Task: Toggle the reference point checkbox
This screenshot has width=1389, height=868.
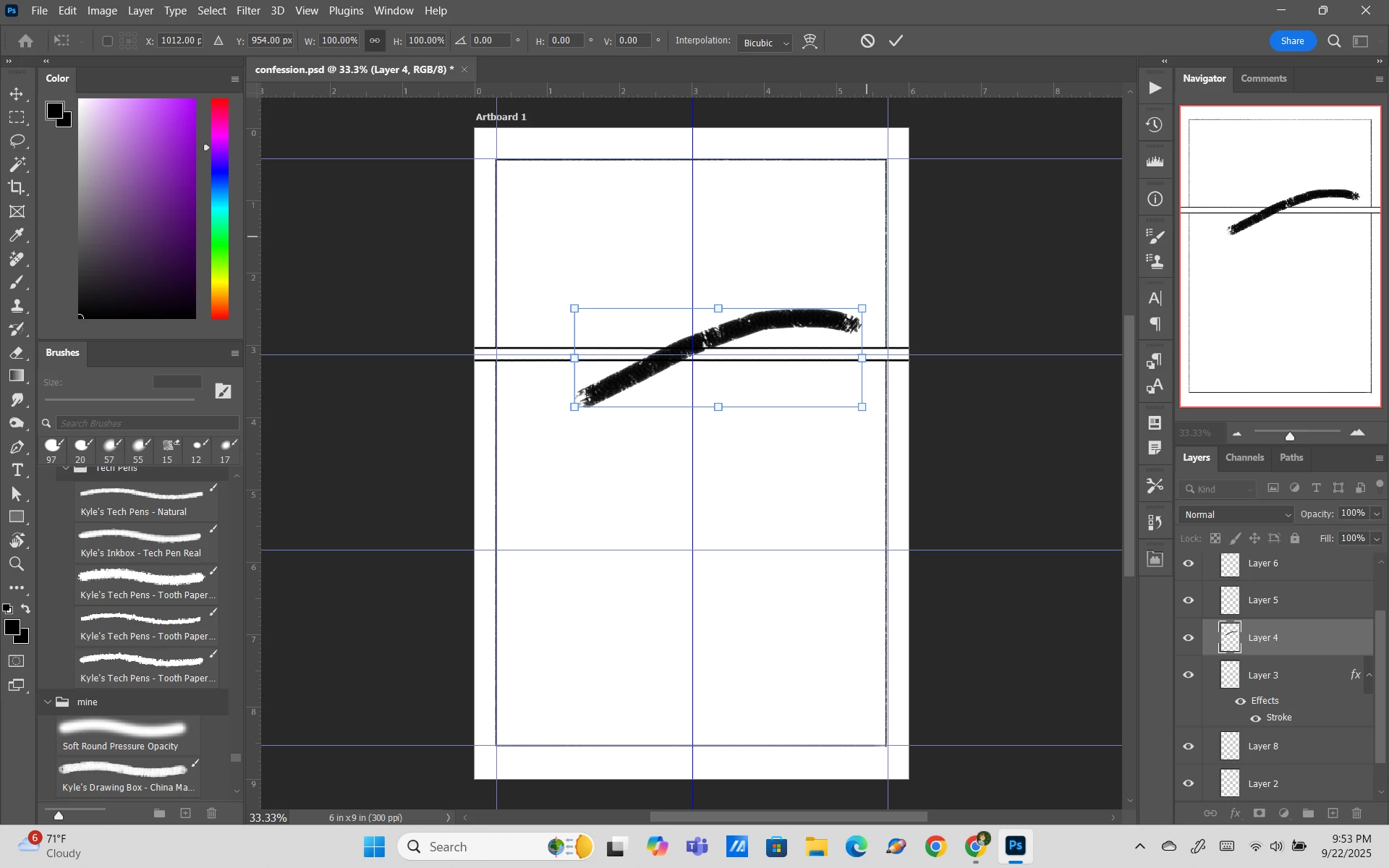Action: pos(108,41)
